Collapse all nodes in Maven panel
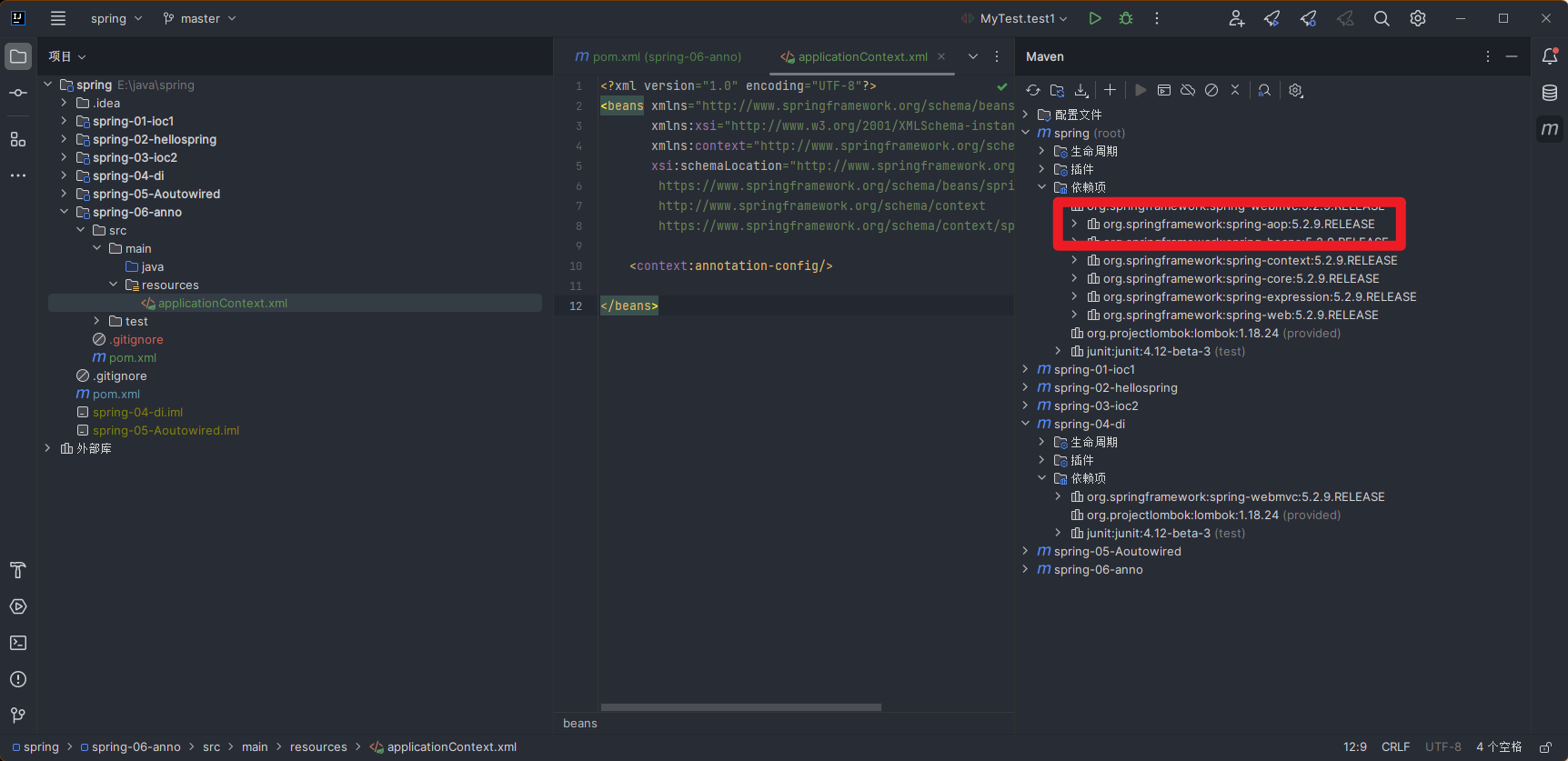This screenshot has height=761, width=1568. [x=1235, y=90]
